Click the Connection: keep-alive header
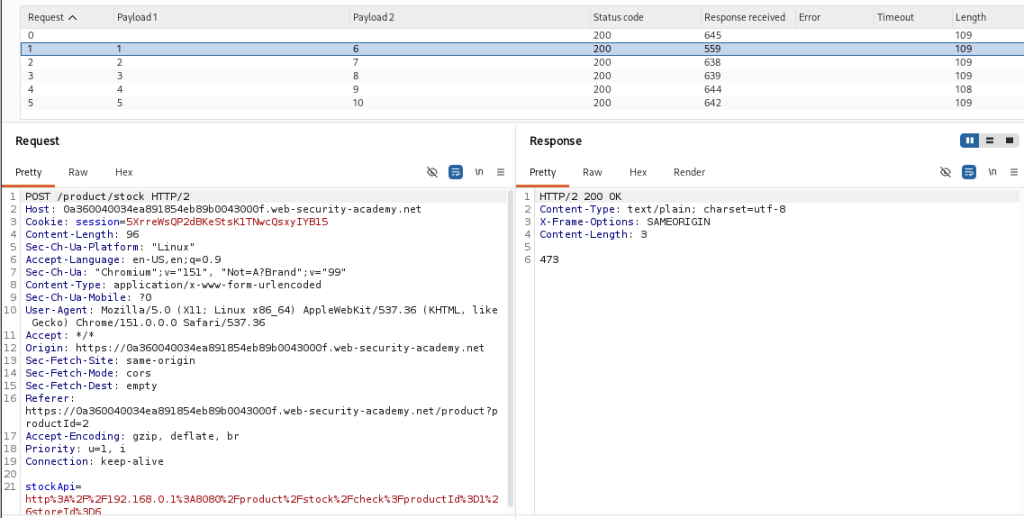 coord(95,461)
